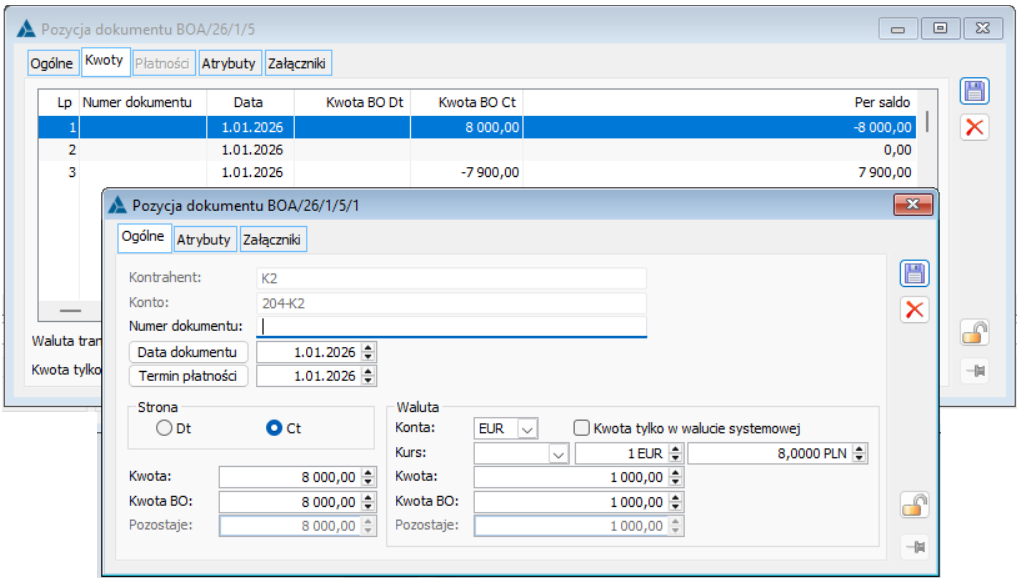1021x579 pixels.
Task: Click the horizontal scrollbar under the Kwoty table
Action: pyautogui.click(x=70, y=311)
